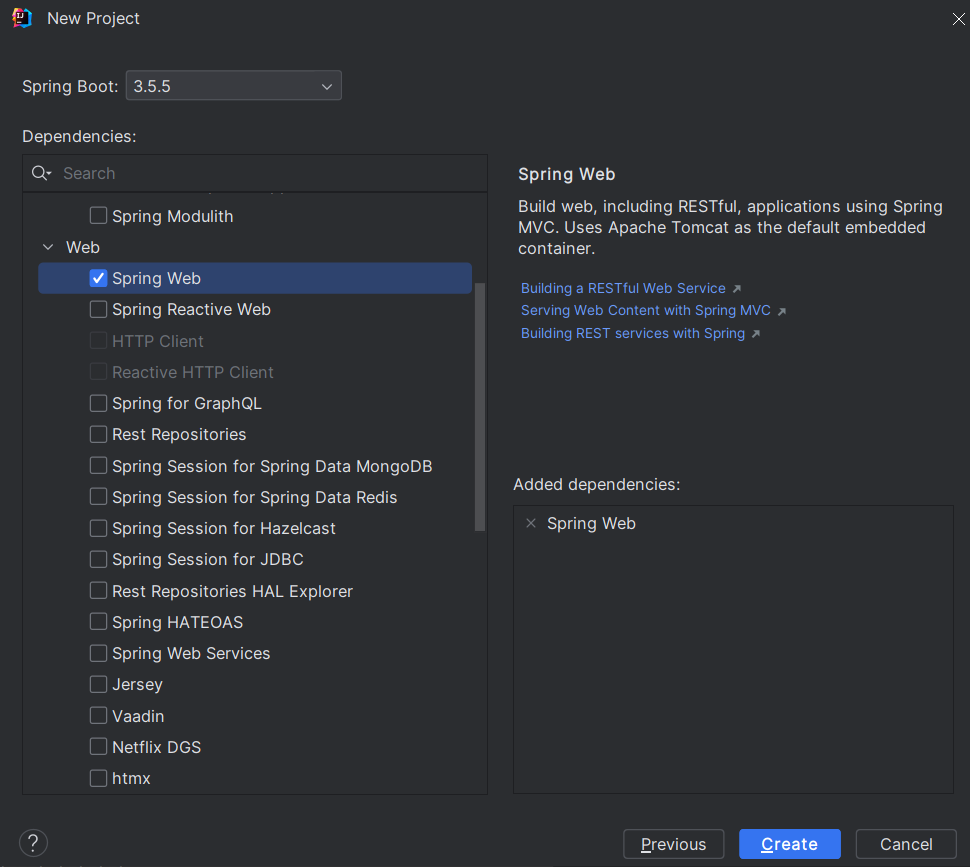
Task: Click the Jersey row label
Action: [137, 685]
